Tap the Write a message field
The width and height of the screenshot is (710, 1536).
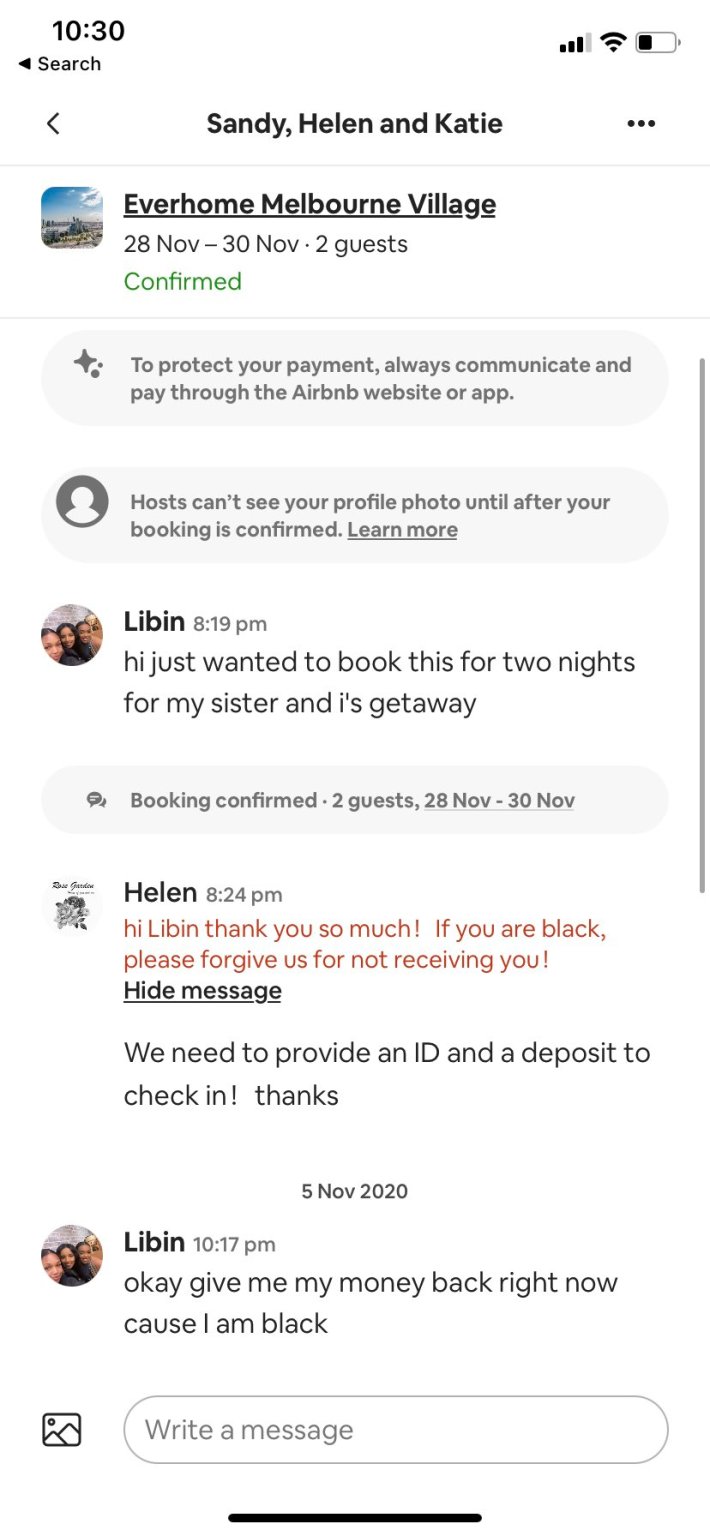click(395, 1429)
